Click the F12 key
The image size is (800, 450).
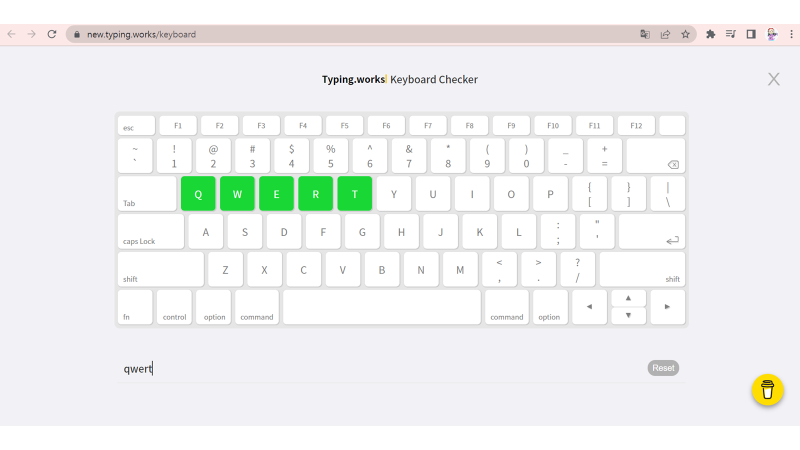tap(636, 126)
